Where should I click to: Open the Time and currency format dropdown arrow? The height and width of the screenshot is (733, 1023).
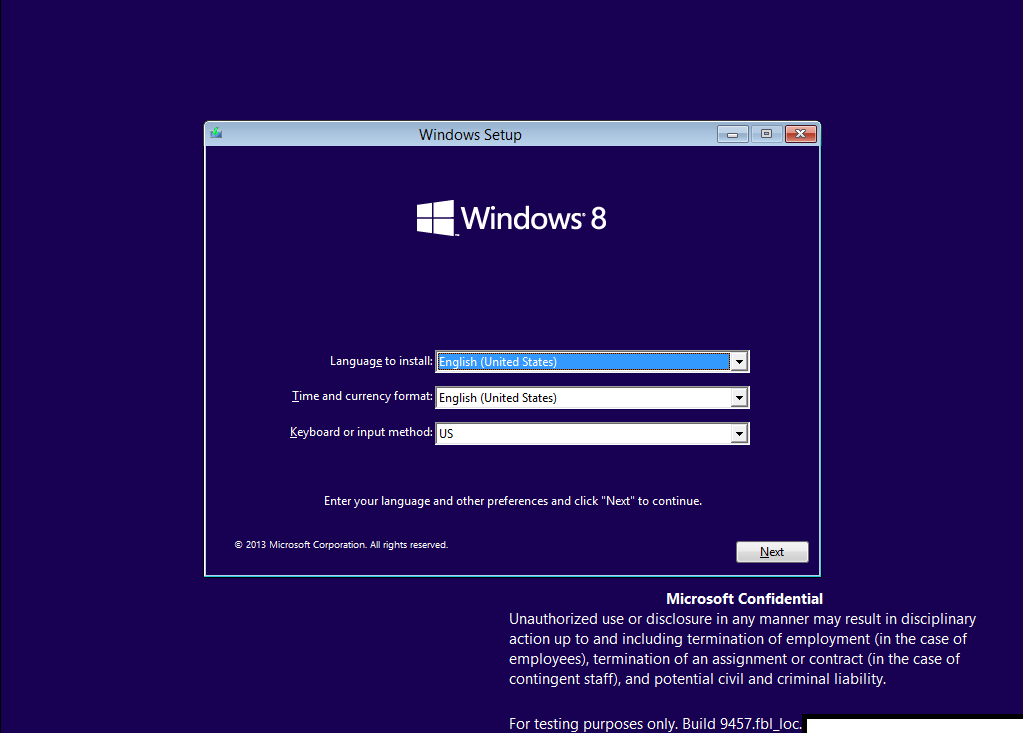point(739,398)
